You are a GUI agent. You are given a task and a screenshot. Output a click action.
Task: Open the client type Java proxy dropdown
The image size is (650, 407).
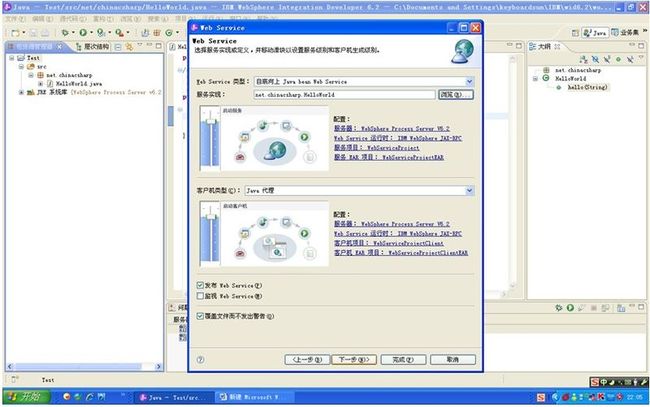click(x=469, y=190)
